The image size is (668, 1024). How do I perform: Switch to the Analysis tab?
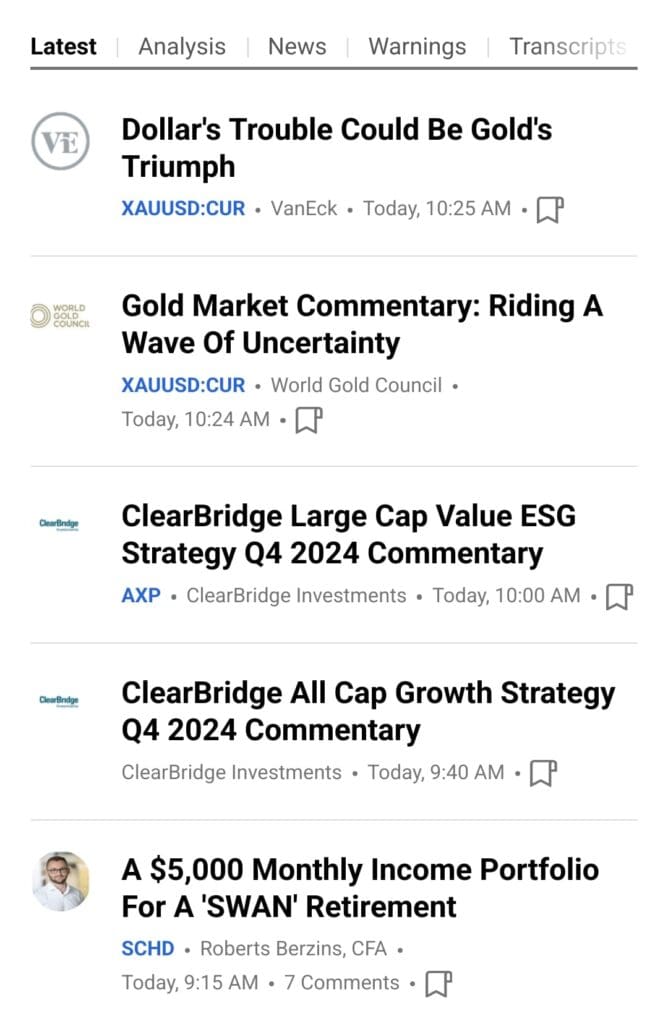pyautogui.click(x=181, y=46)
